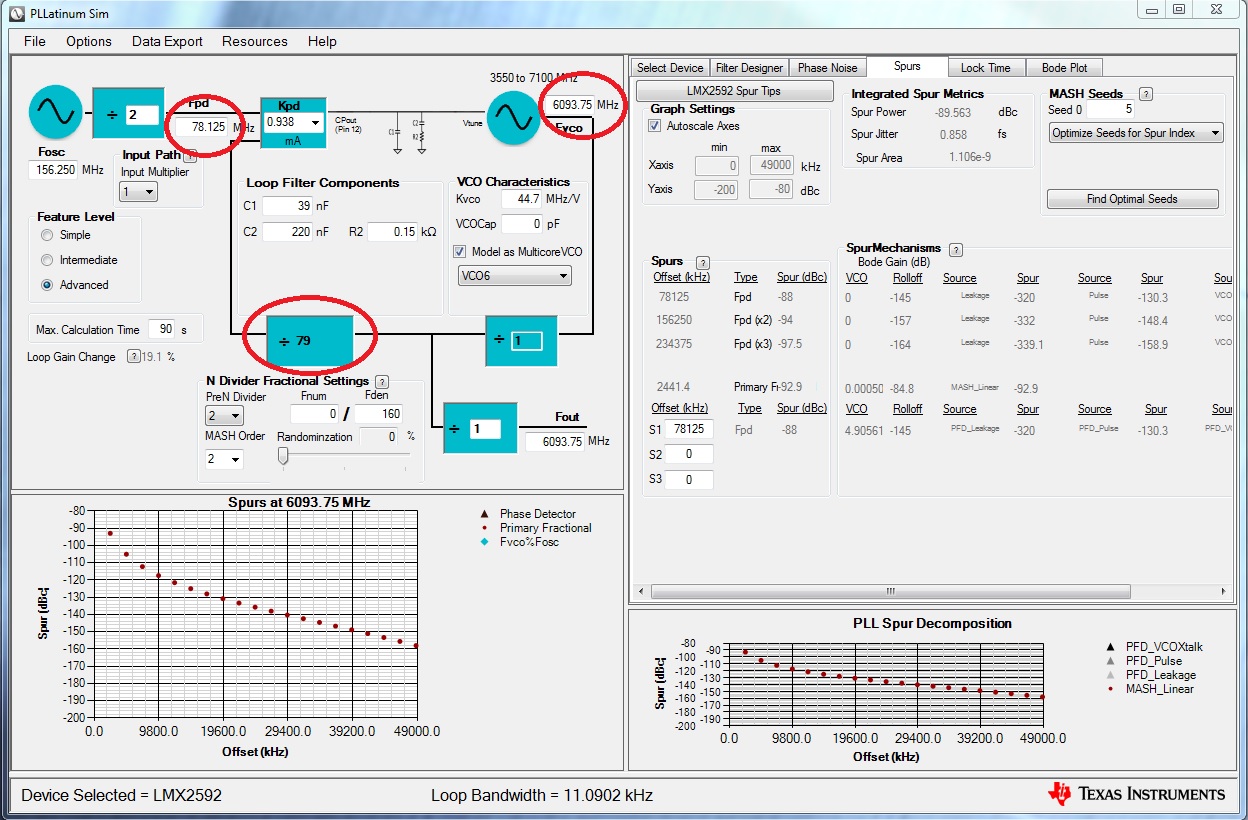
Task: Open help icon next to Input Path
Action: coord(191,155)
